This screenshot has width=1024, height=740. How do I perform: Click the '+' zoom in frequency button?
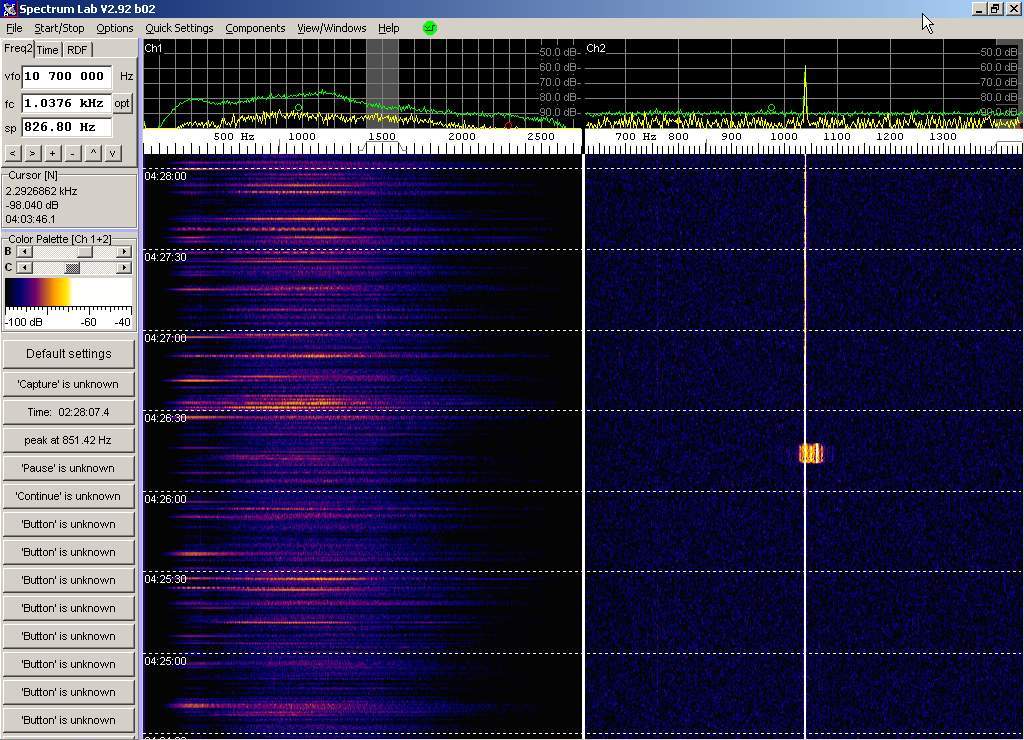click(52, 153)
